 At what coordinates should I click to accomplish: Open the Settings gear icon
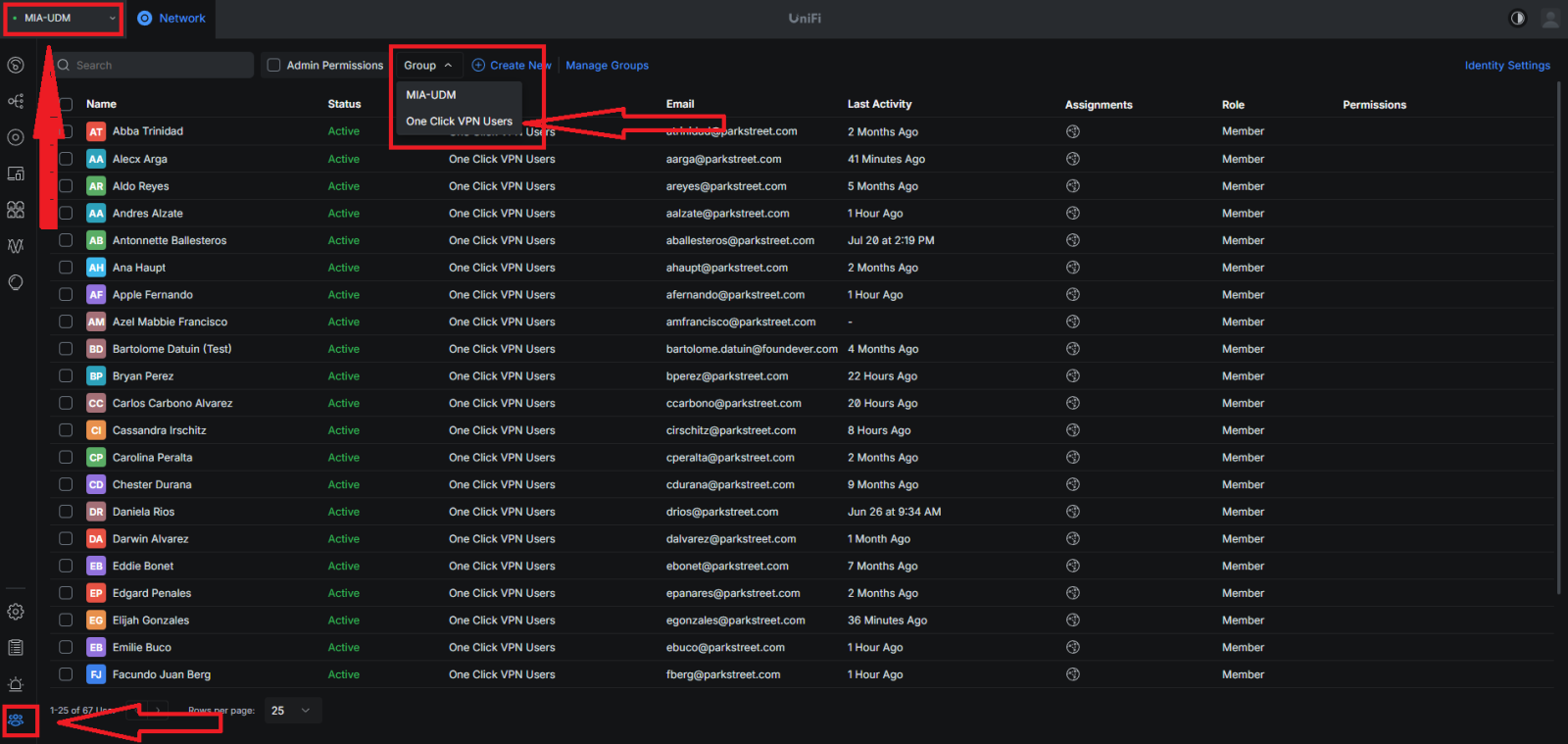point(16,612)
